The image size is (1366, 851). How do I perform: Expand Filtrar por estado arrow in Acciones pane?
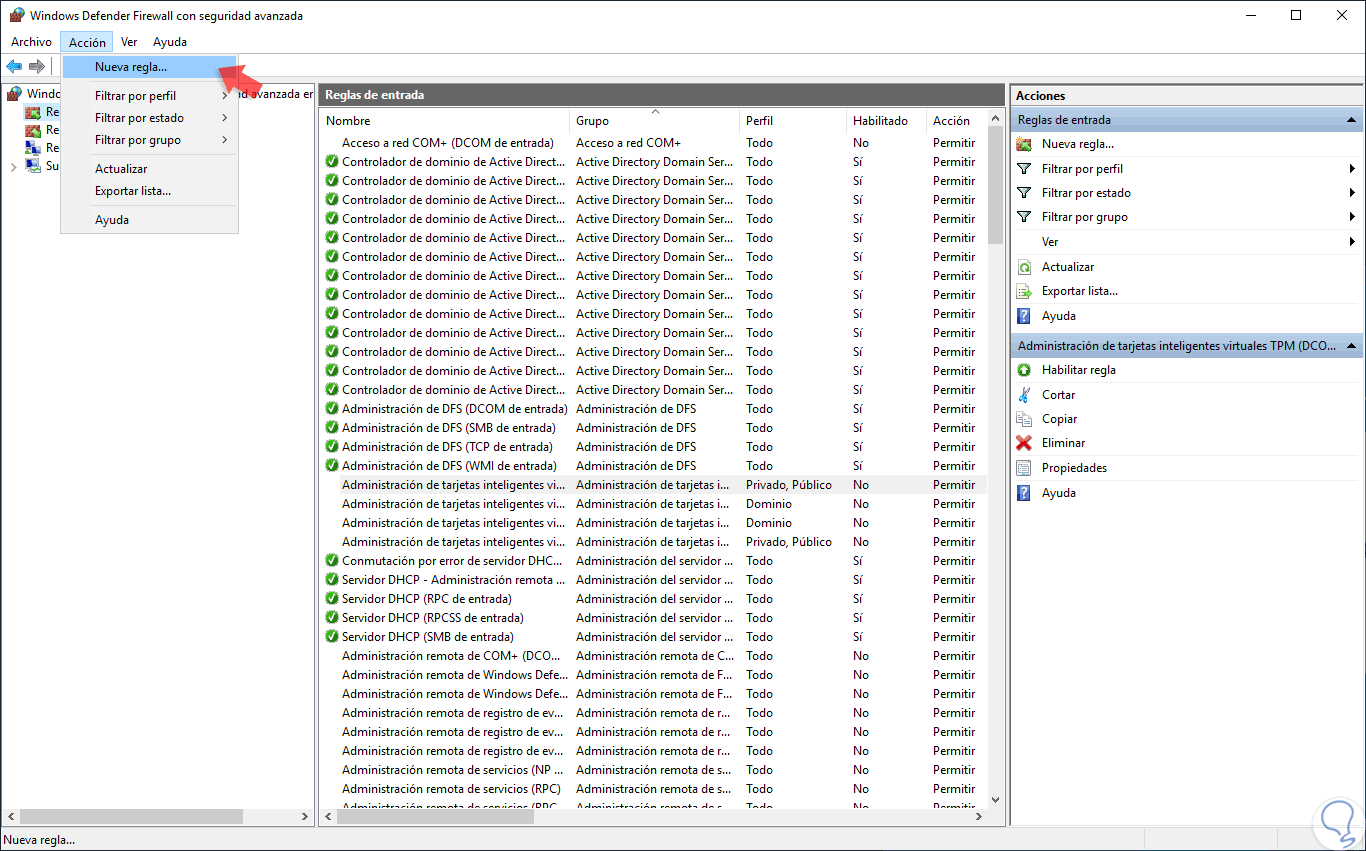[x=1352, y=193]
